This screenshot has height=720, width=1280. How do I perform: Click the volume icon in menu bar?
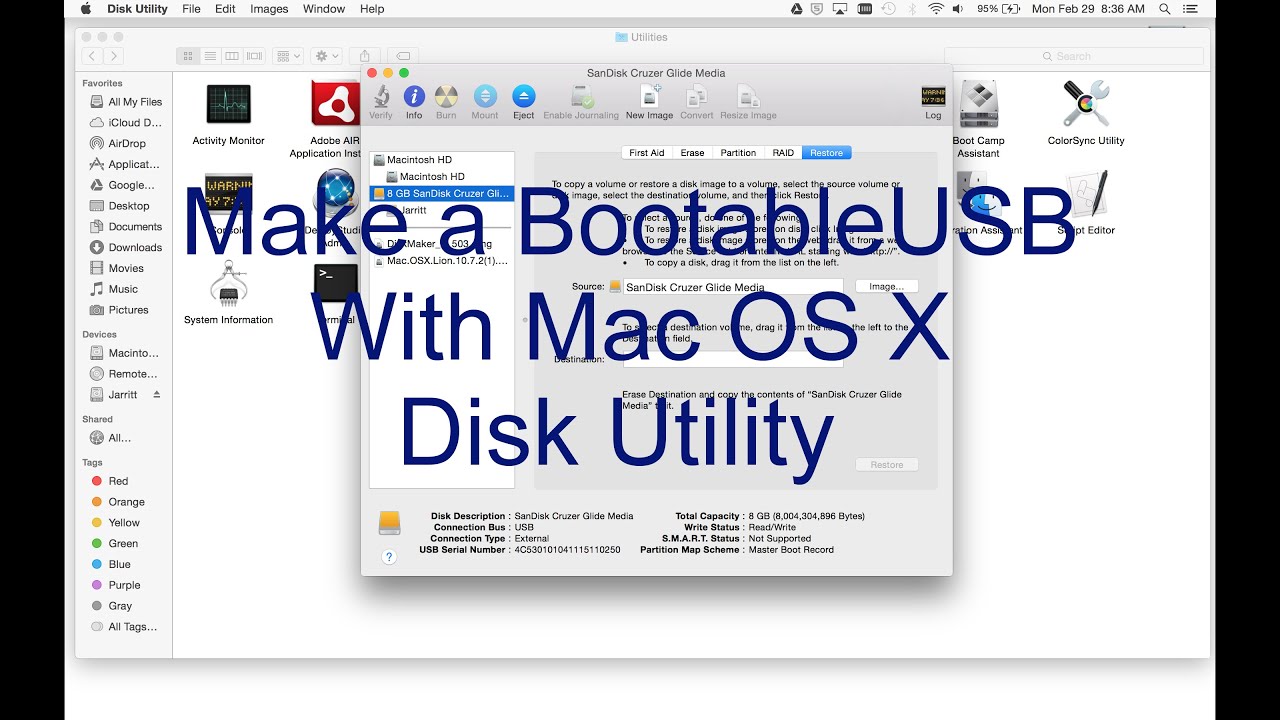(959, 9)
